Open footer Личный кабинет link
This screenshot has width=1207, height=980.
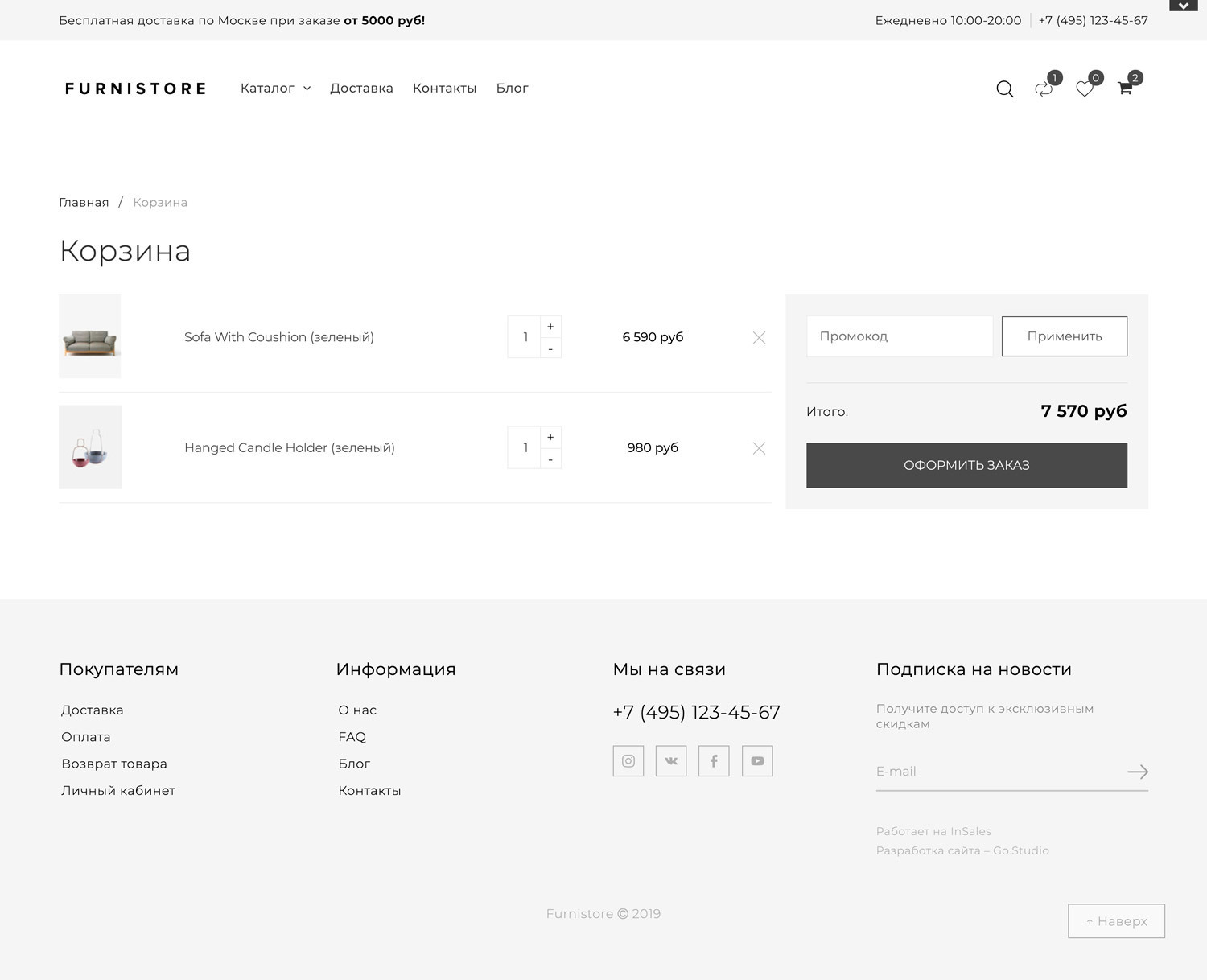pos(118,790)
